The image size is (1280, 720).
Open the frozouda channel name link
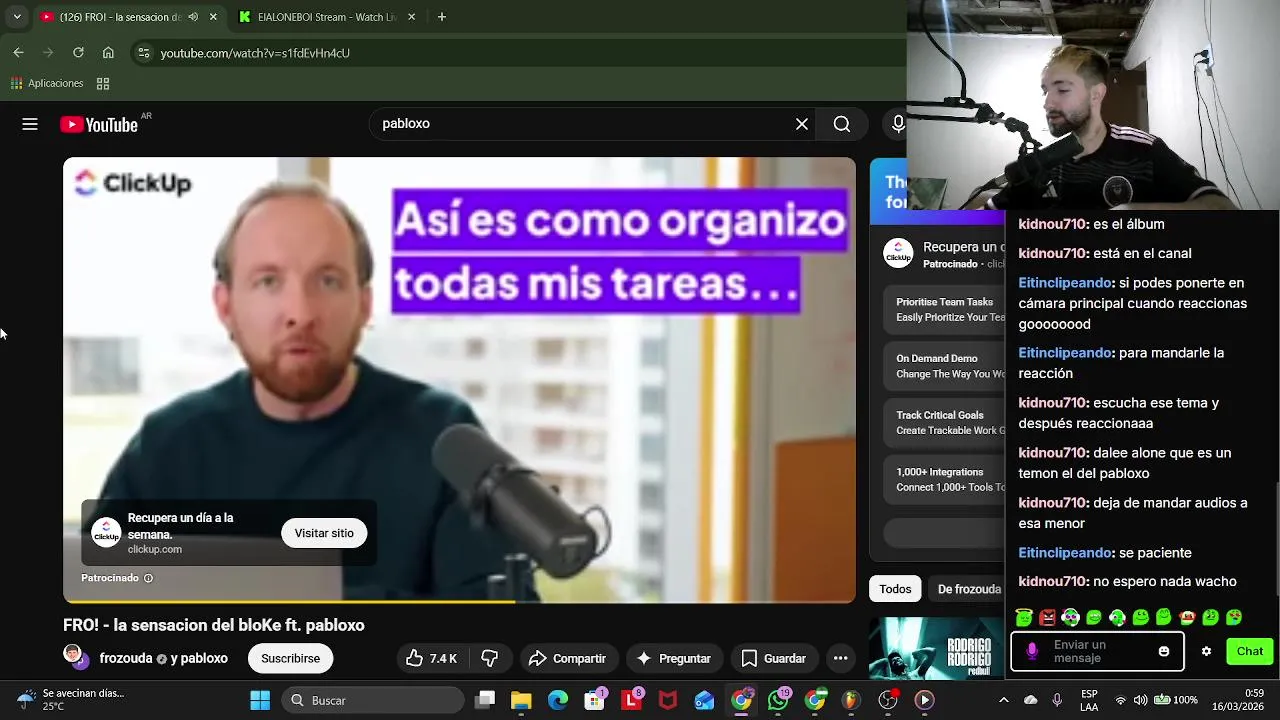[126, 658]
